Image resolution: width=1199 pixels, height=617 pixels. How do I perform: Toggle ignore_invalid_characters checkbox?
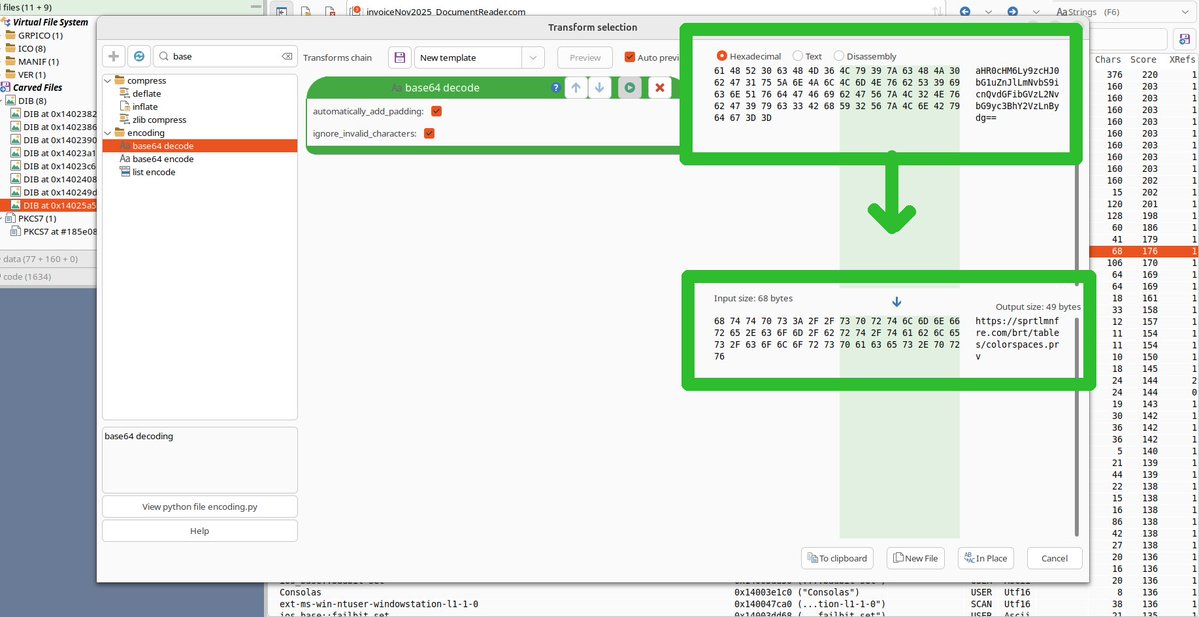point(429,133)
